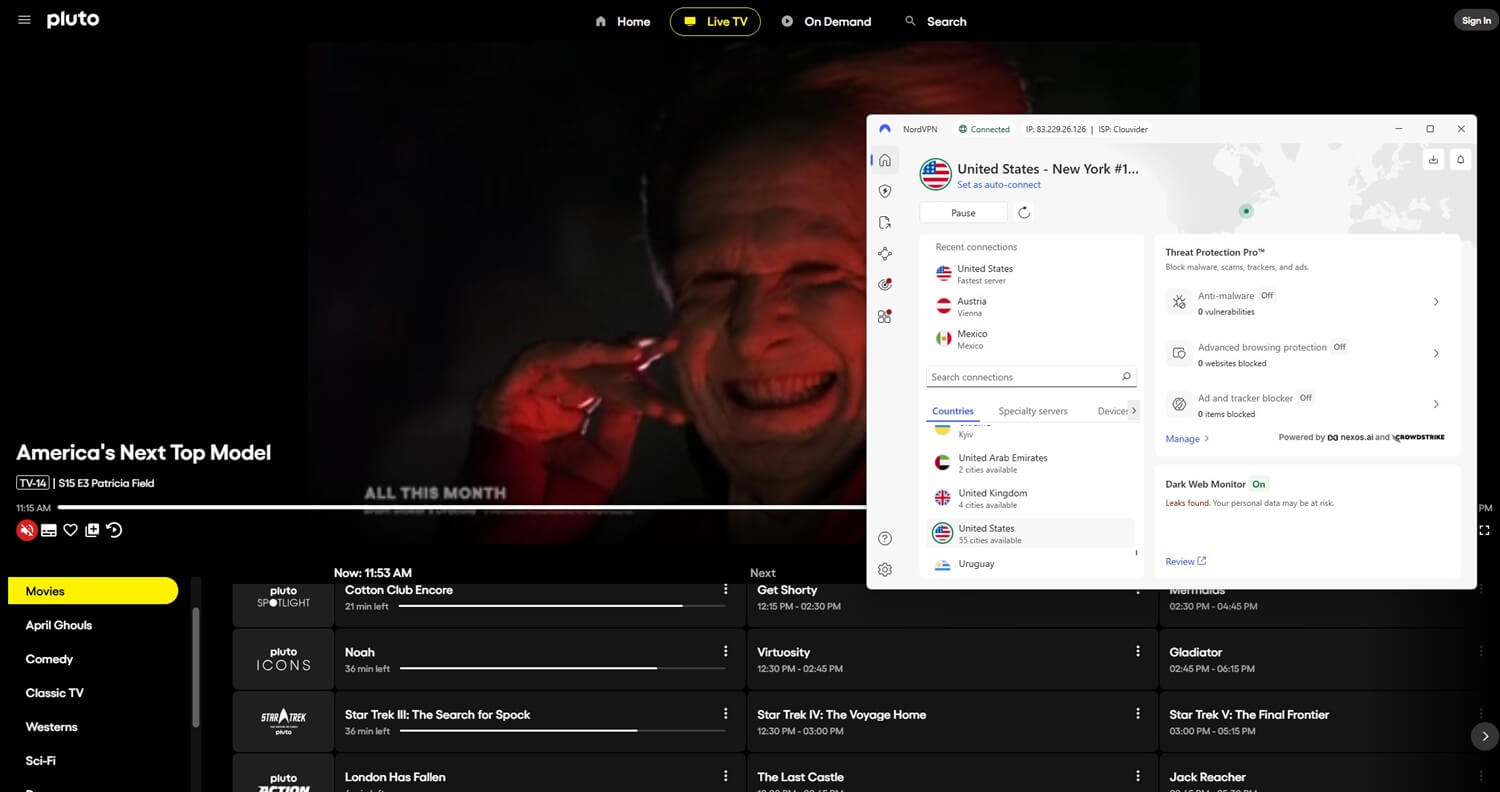Open options menu for Cotton Club Encore

pyautogui.click(x=725, y=589)
